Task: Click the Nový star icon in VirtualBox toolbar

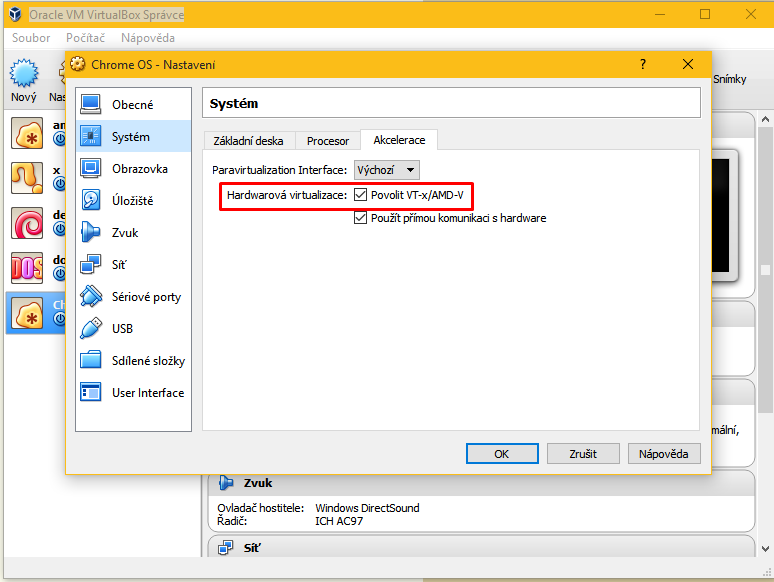Action: (23, 73)
